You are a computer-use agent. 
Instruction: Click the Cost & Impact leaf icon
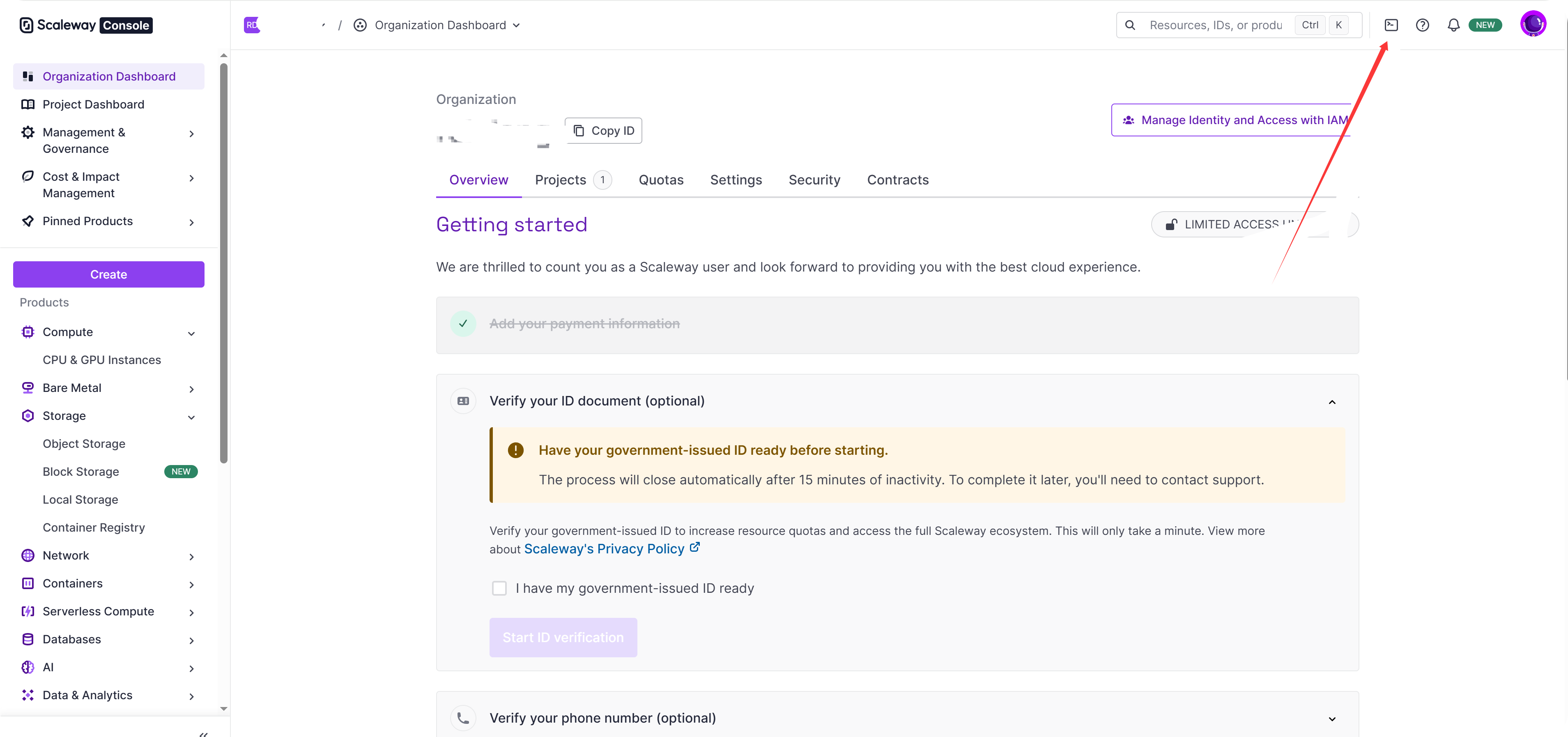pos(28,177)
